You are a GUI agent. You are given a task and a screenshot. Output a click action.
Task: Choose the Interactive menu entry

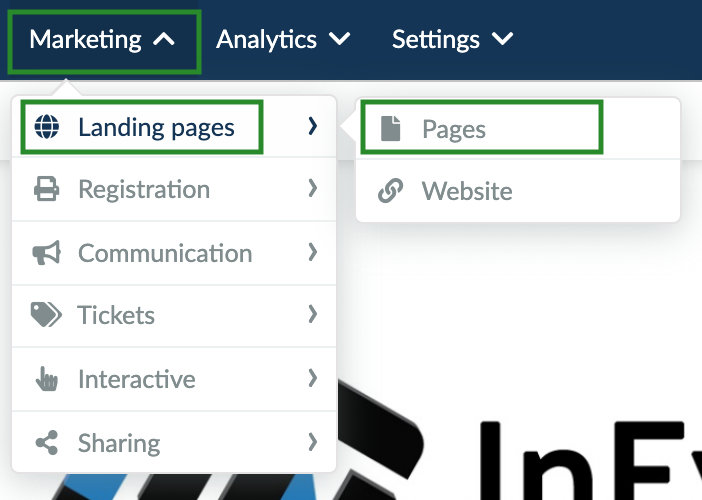(x=174, y=379)
